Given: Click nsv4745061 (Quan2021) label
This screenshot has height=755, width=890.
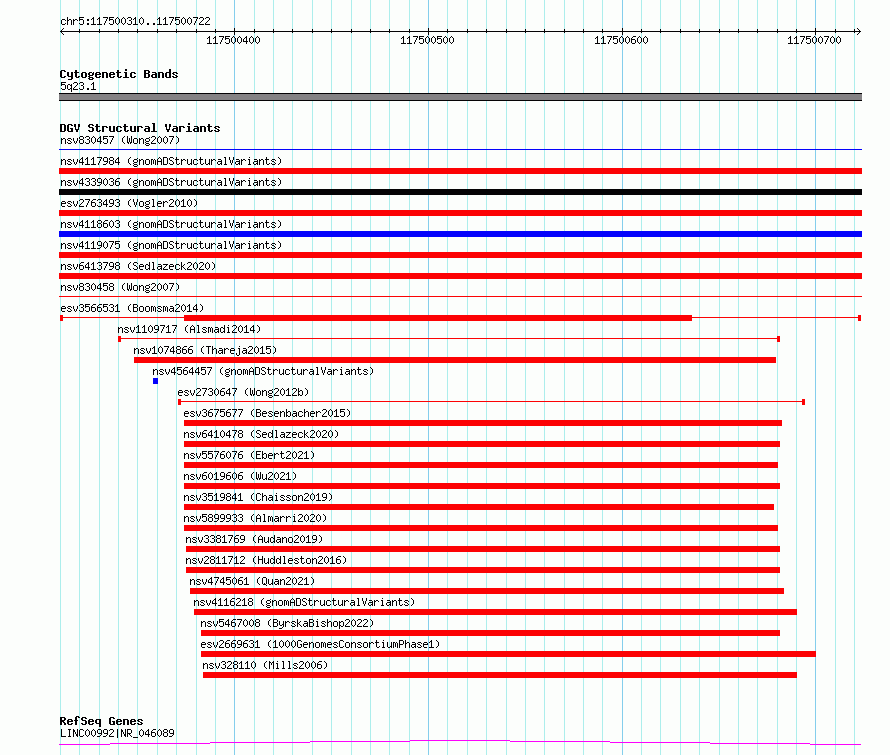Looking at the screenshot, I should point(251,581).
